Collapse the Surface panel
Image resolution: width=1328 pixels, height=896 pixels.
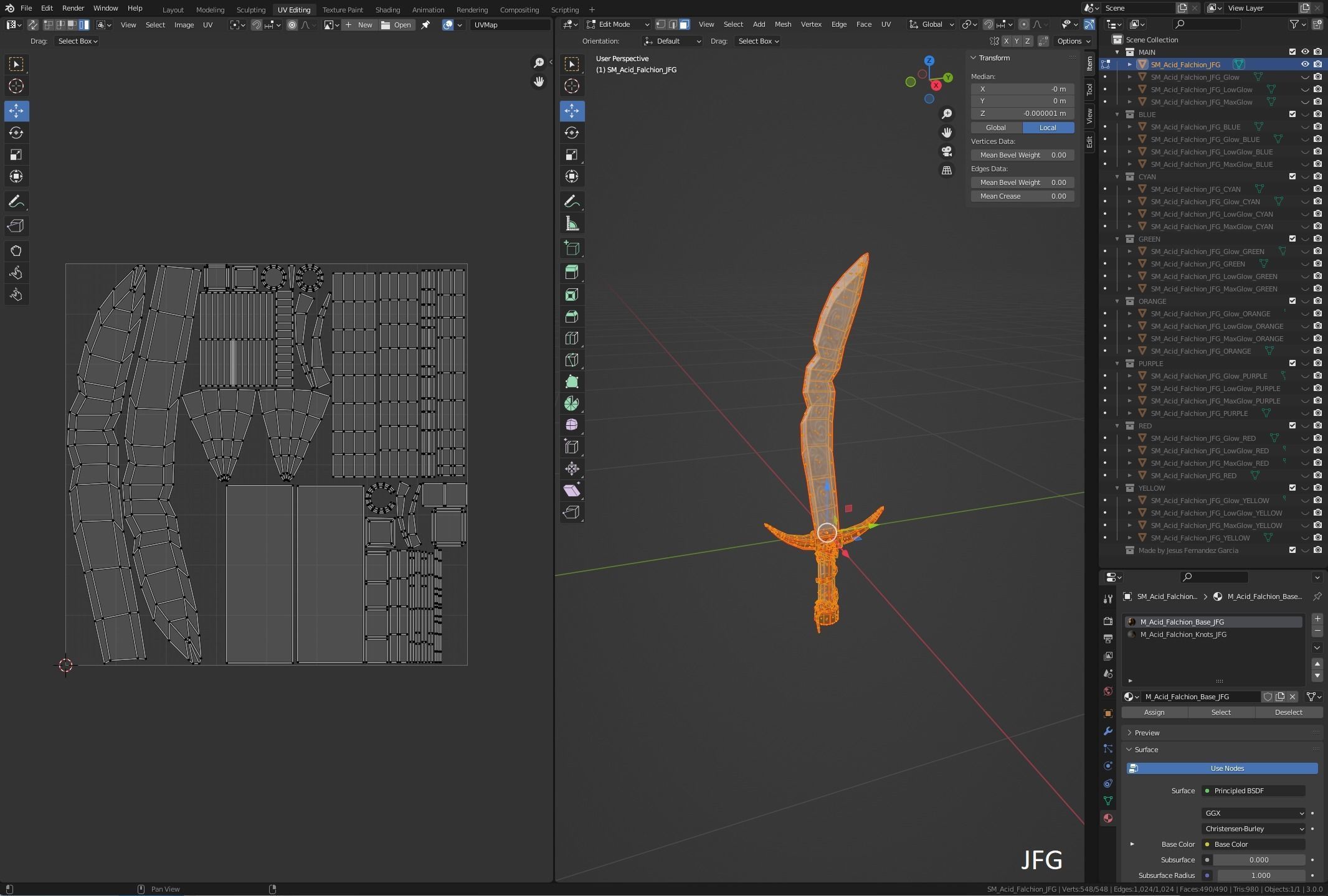click(1146, 750)
